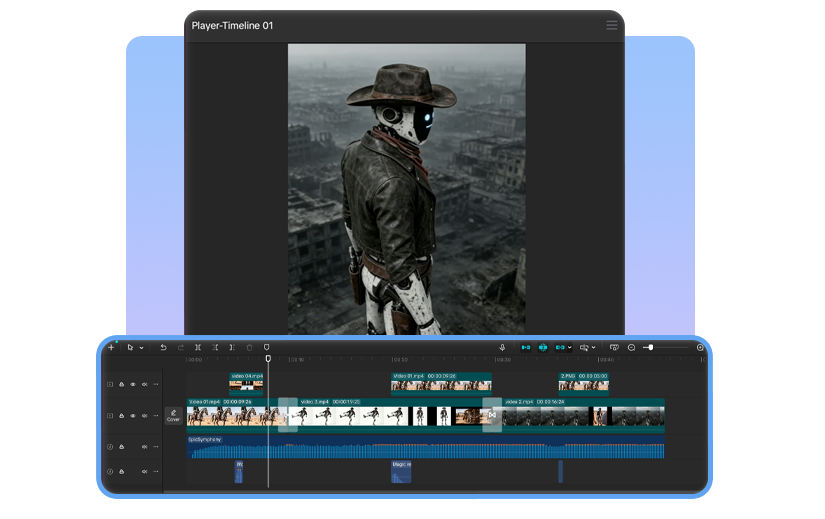Redo the last undone edit

180,347
